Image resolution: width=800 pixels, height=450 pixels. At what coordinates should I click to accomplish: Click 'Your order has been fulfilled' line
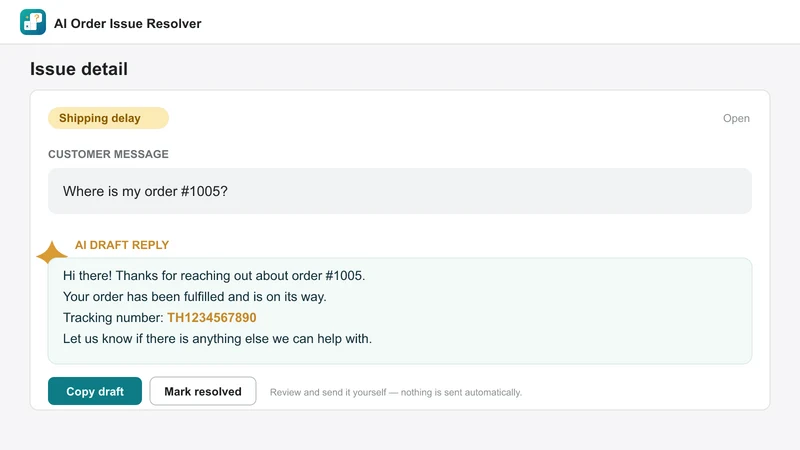click(x=194, y=296)
